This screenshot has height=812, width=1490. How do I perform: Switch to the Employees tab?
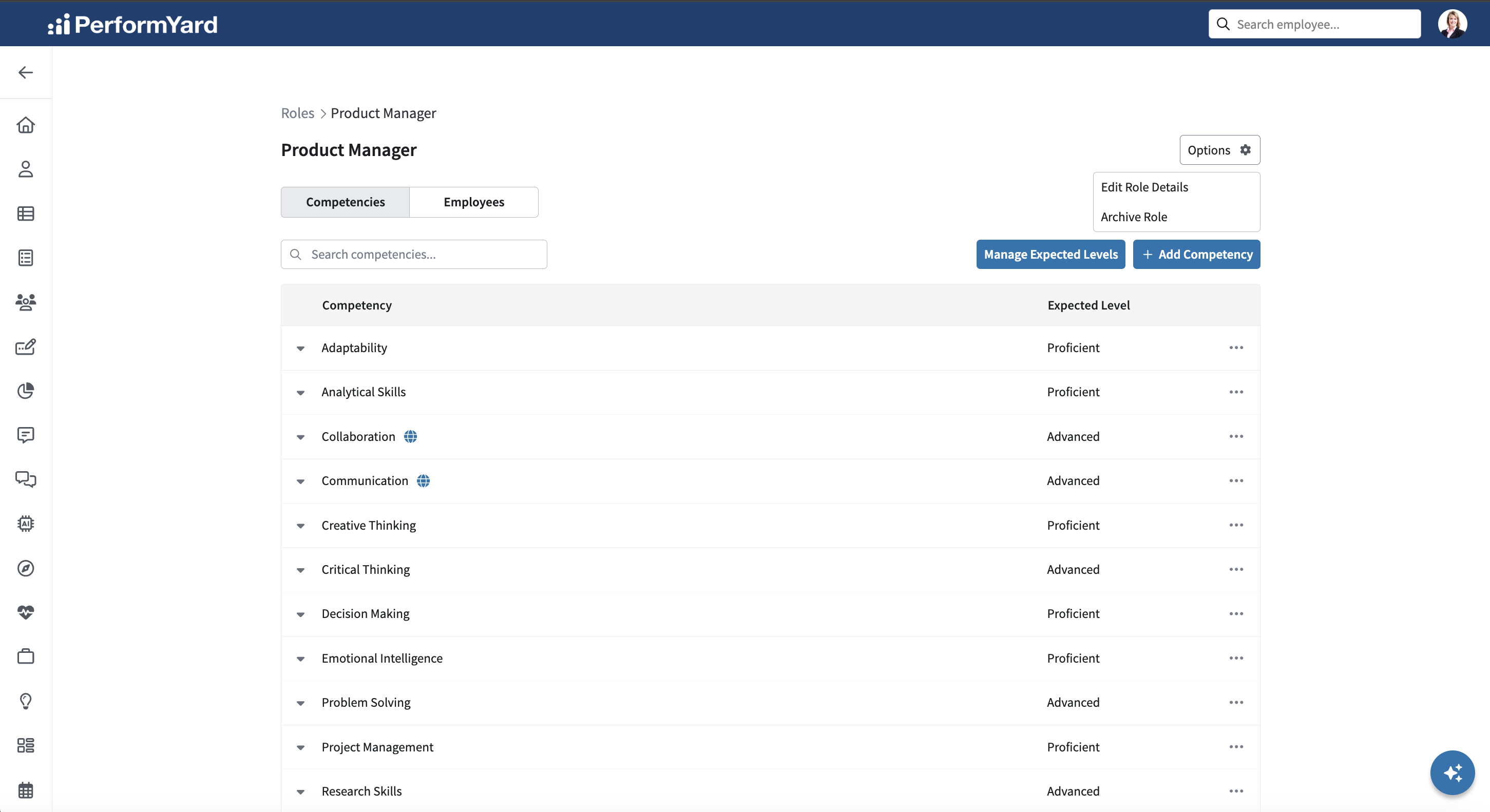coord(474,202)
